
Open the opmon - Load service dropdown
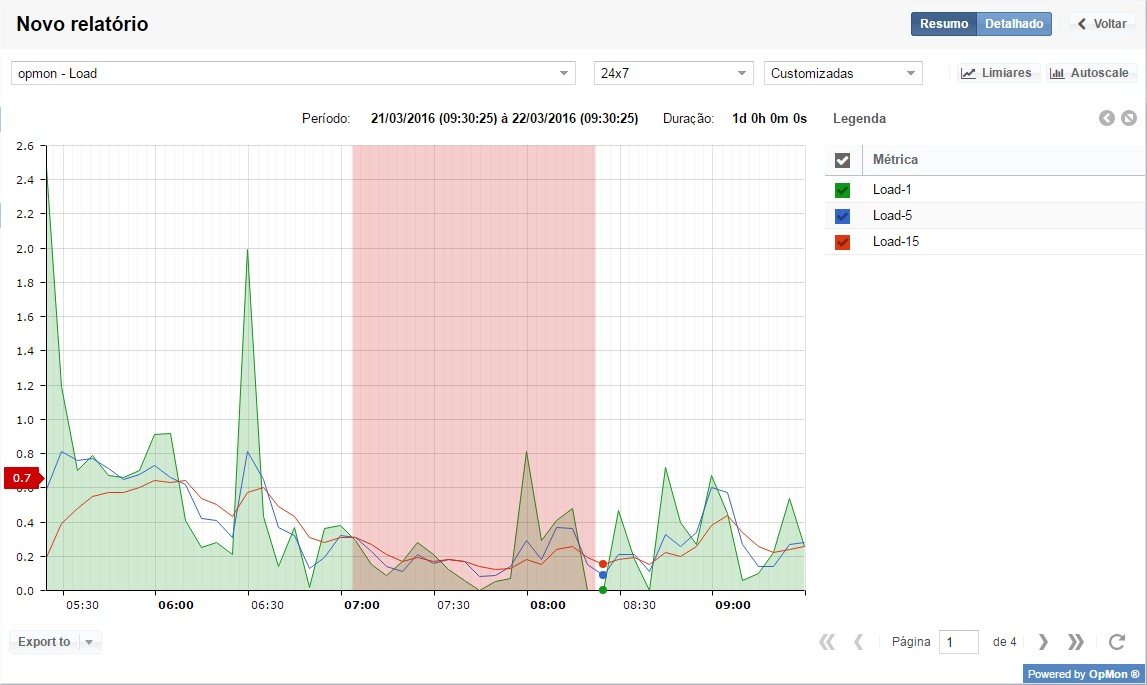pos(293,73)
